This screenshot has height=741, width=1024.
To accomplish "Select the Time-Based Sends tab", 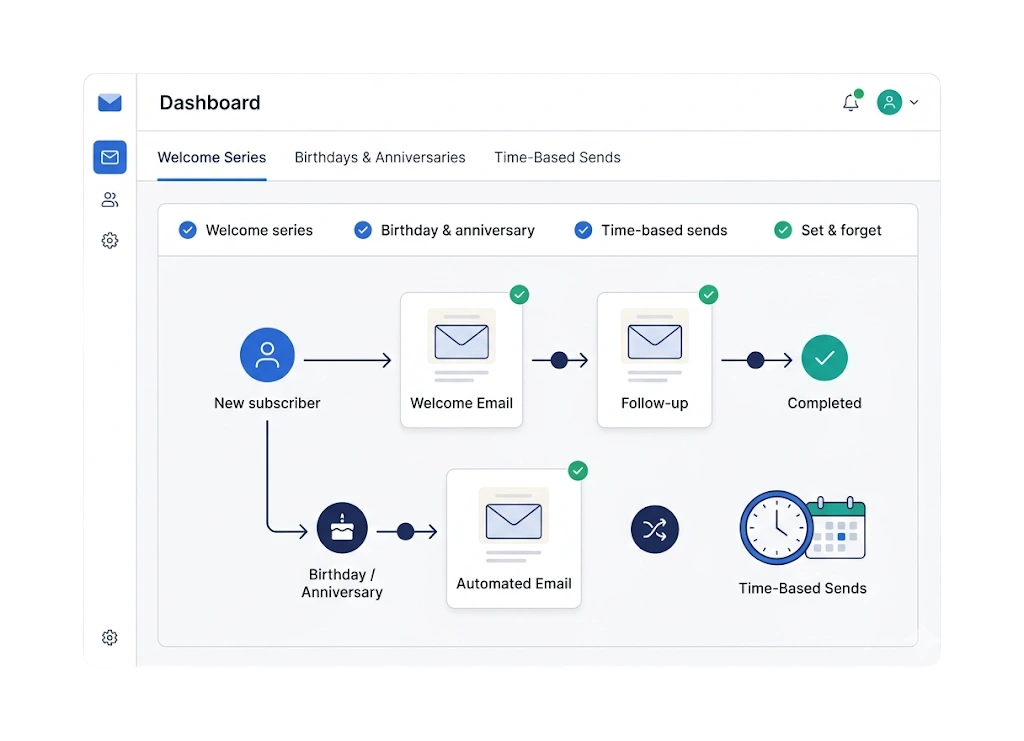I will tap(557, 157).
